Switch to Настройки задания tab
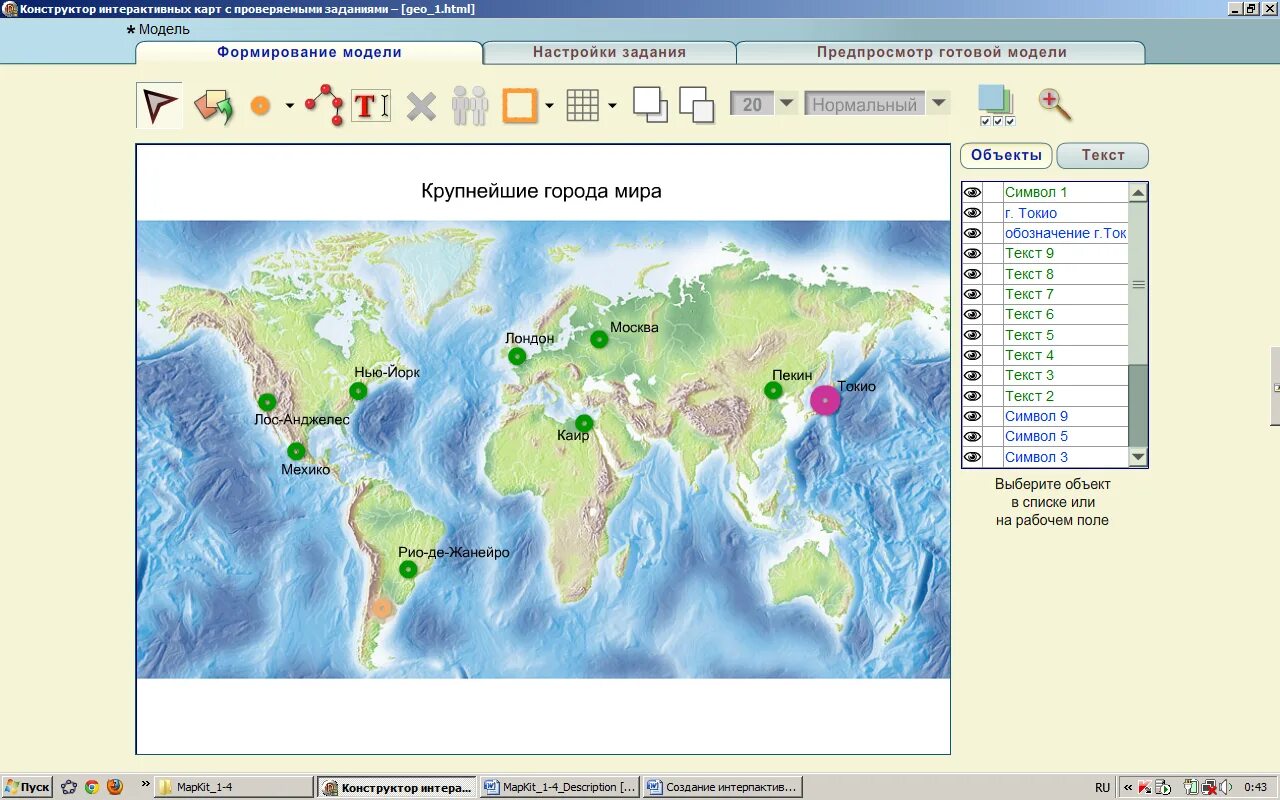The height and width of the screenshot is (800, 1280). pos(609,52)
